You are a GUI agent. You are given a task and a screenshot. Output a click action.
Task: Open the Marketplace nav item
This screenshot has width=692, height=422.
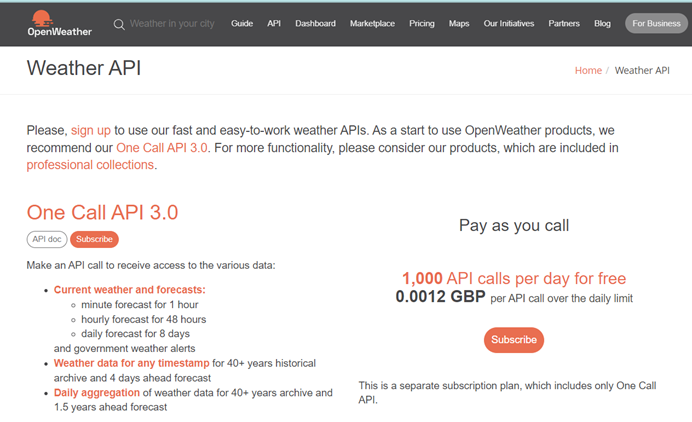pyautogui.click(x=372, y=23)
